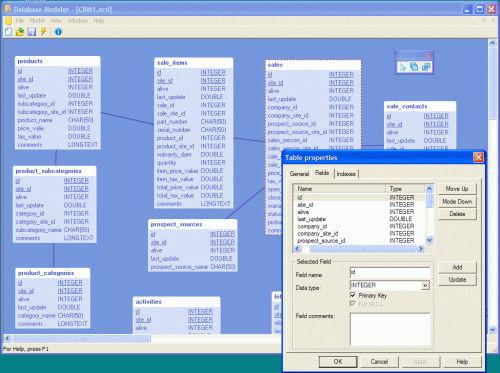Click the Apply button
The width and height of the screenshot is (500, 373).
coord(421,361)
